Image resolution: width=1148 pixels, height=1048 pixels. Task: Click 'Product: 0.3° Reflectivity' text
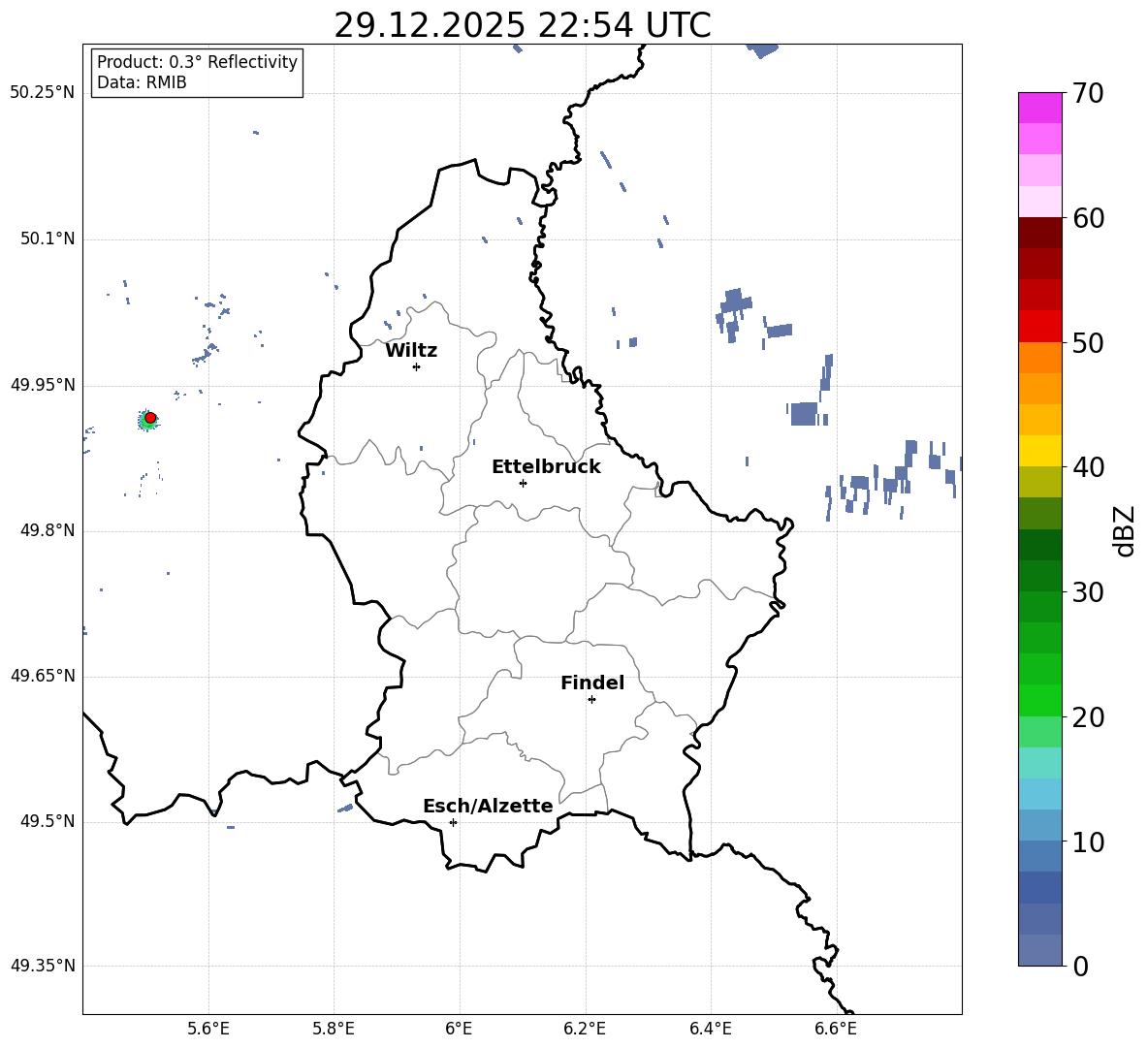tap(197, 62)
